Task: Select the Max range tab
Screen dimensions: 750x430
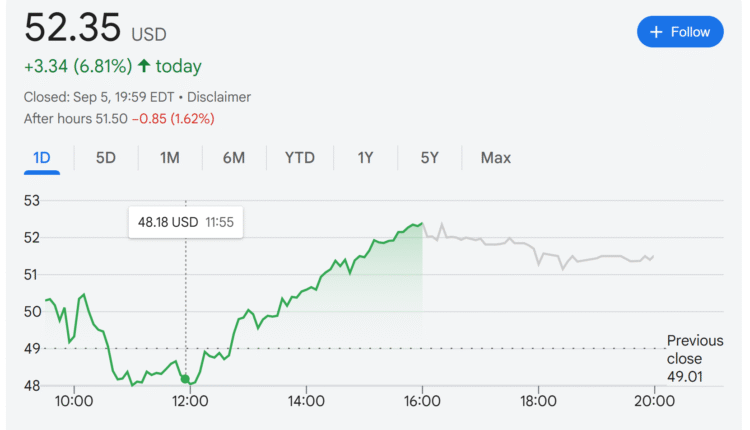Action: tap(495, 158)
